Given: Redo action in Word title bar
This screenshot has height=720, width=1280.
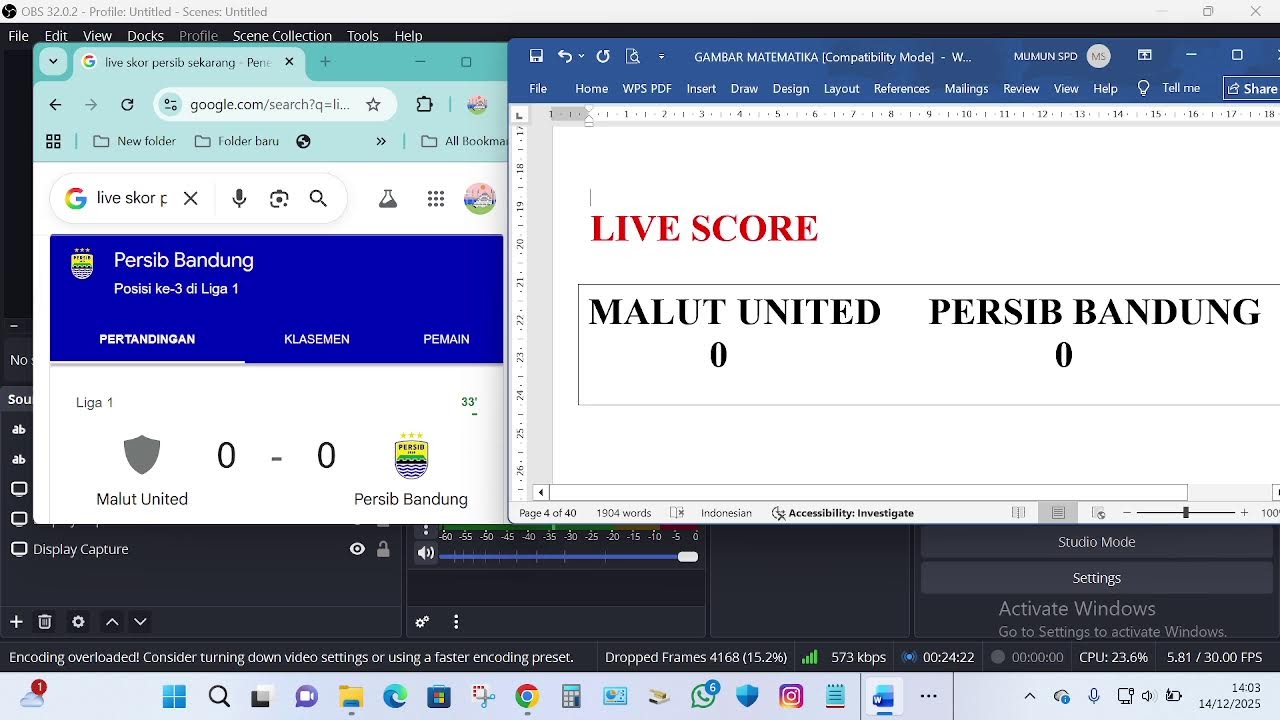Looking at the screenshot, I should pyautogui.click(x=603, y=57).
